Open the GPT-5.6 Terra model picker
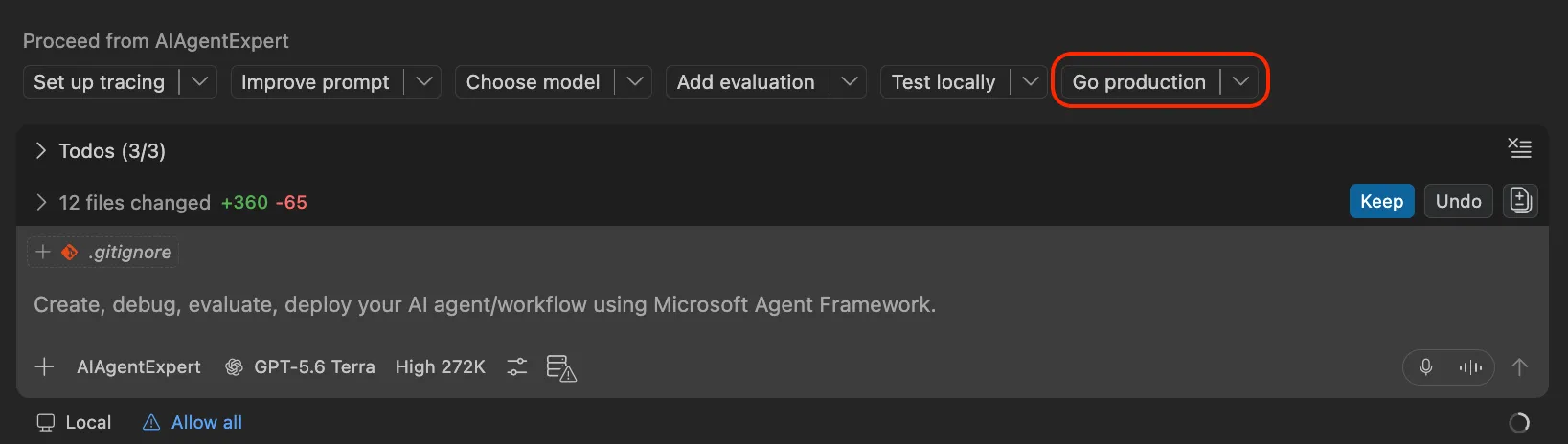Viewport: 1568px width, 444px height. pyautogui.click(x=300, y=367)
